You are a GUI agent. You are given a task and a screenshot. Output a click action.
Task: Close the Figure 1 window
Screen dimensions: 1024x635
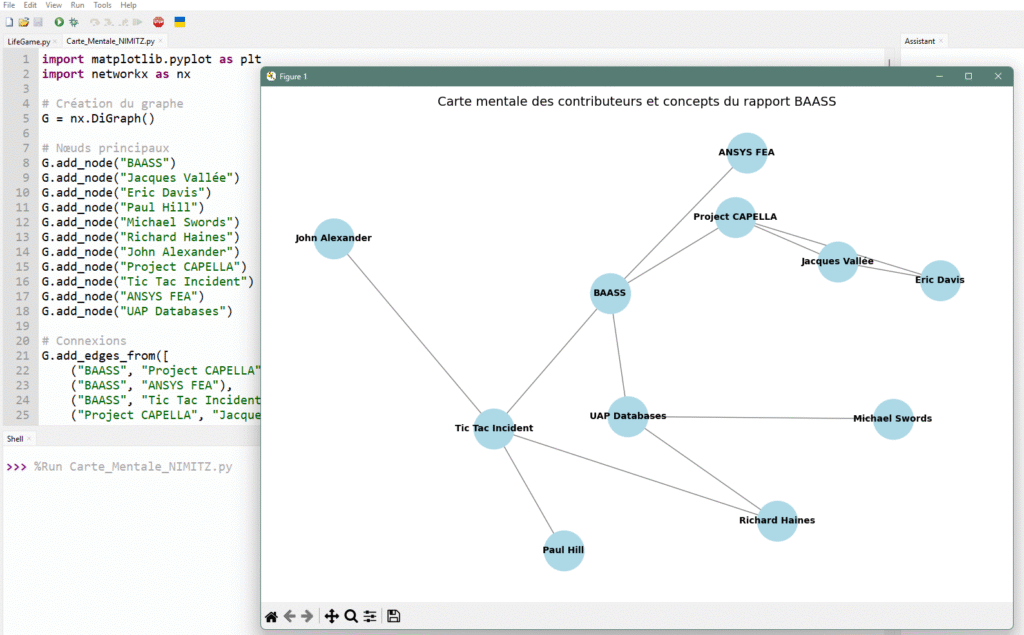click(x=998, y=76)
